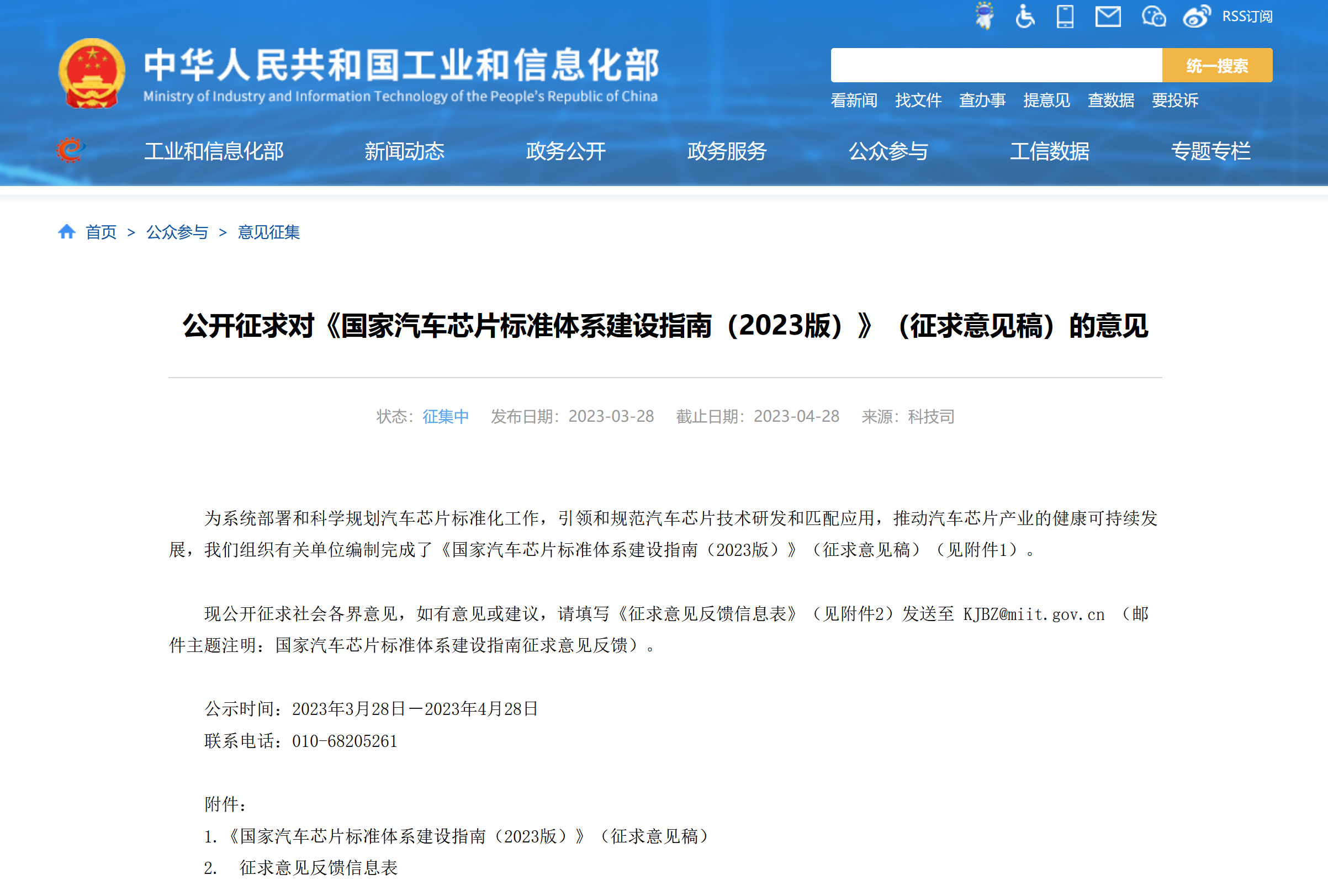This screenshot has height=896, width=1328.
Task: Click the 征集中 status text
Action: tap(446, 417)
